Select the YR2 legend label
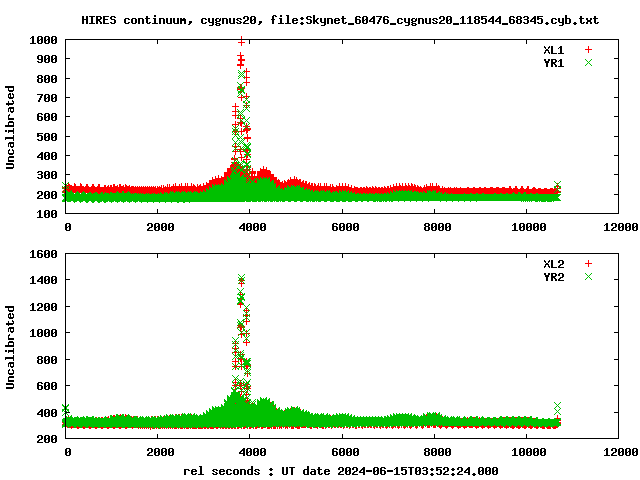The image size is (640, 480). pyautogui.click(x=553, y=277)
